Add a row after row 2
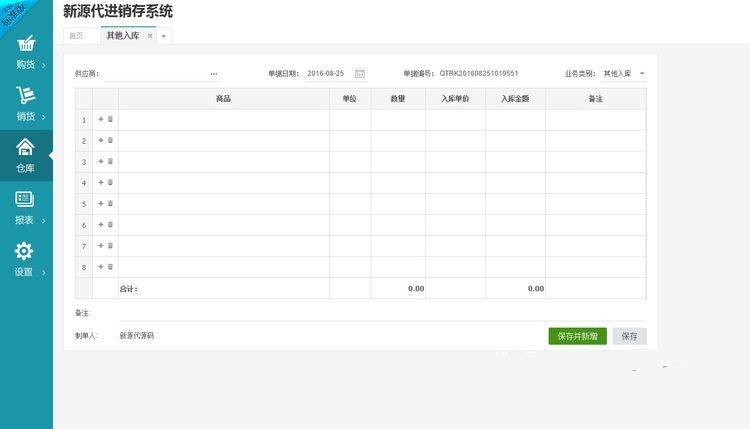Screen dimensions: 750x429 pos(101,140)
